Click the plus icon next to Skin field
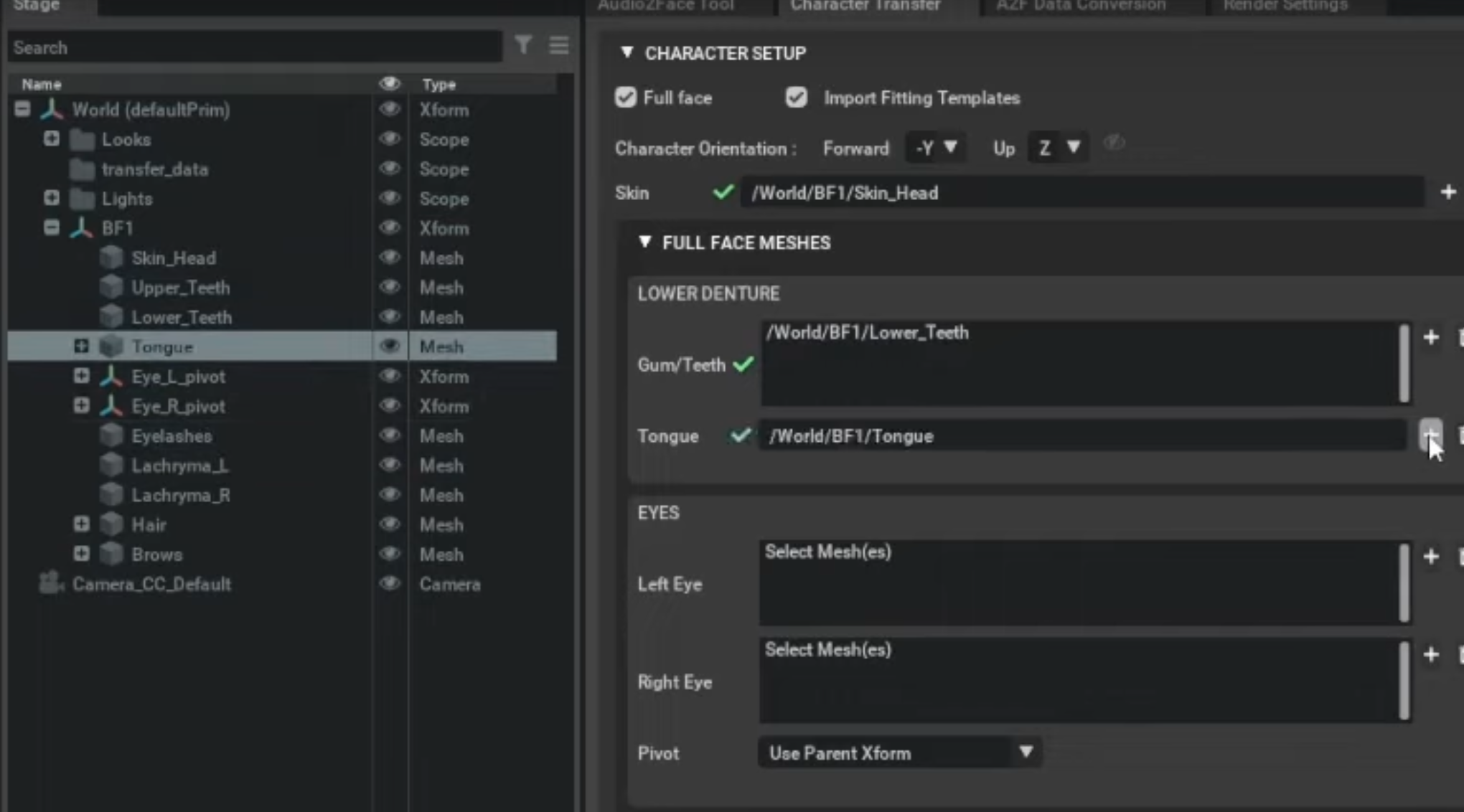Screen dimensions: 1464x812 pyautogui.click(x=1447, y=192)
